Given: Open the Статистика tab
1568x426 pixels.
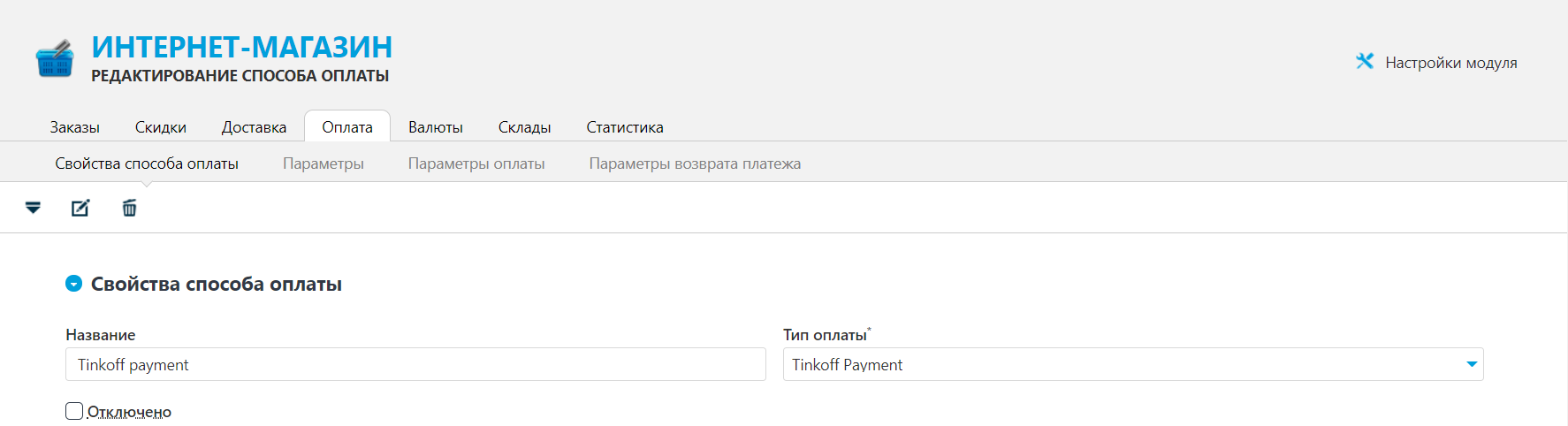Looking at the screenshot, I should tap(625, 127).
